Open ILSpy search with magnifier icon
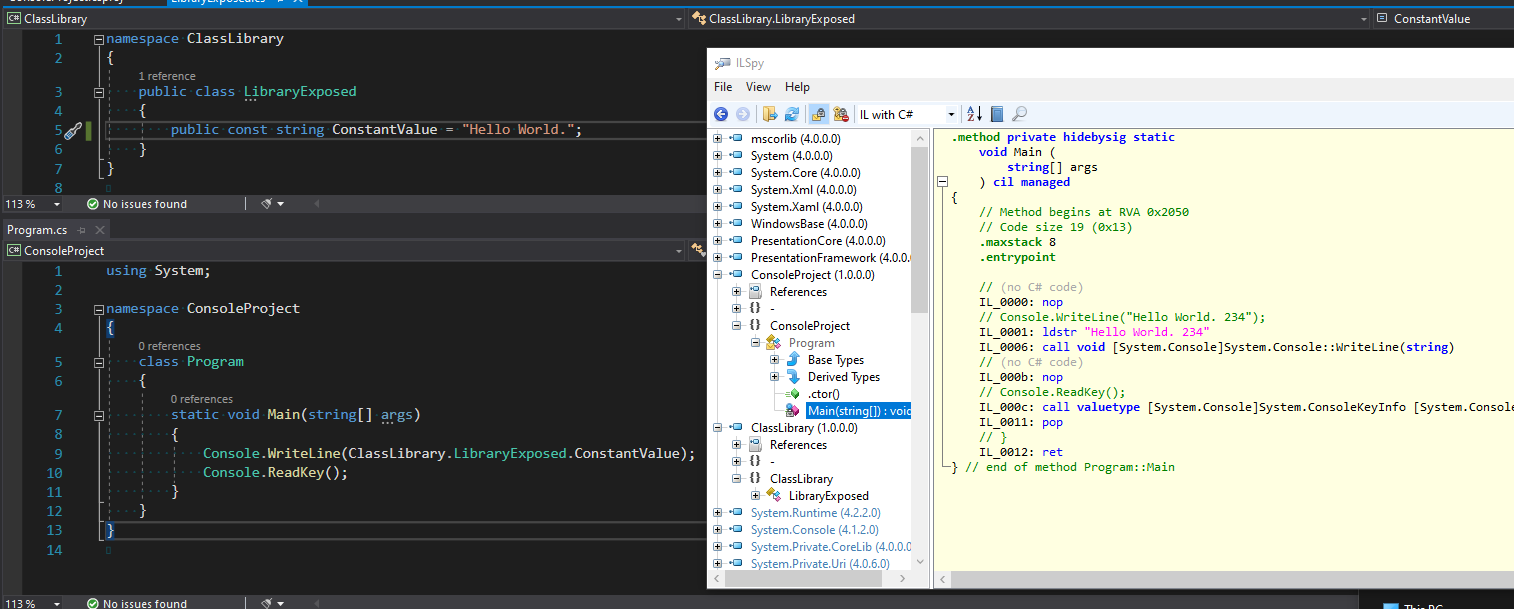1514x609 pixels. pos(1019,114)
